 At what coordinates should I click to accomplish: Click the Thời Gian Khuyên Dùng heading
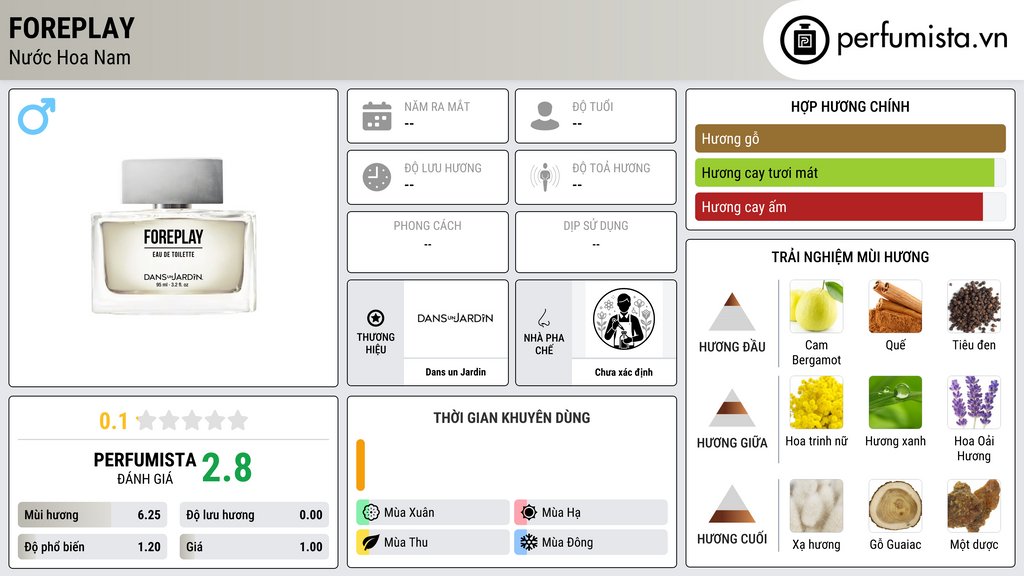click(x=512, y=417)
